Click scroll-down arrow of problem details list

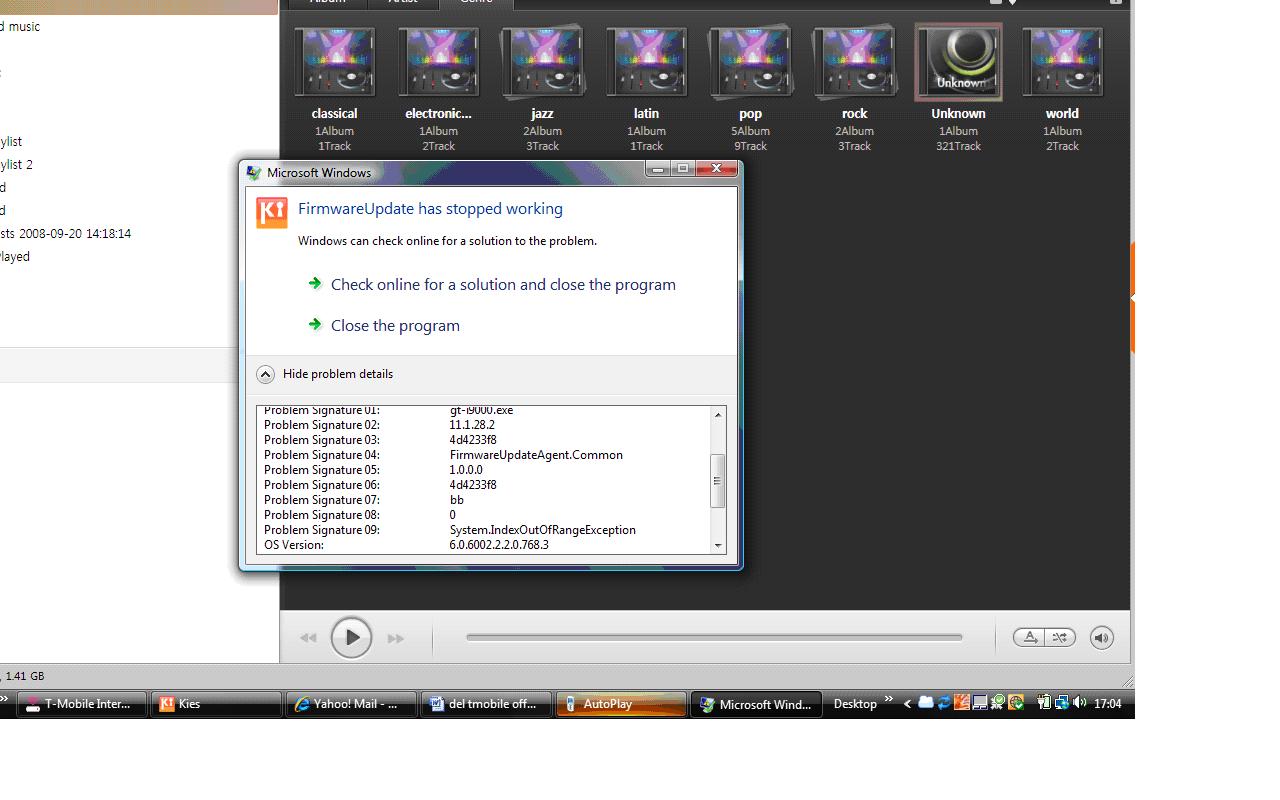click(717, 545)
